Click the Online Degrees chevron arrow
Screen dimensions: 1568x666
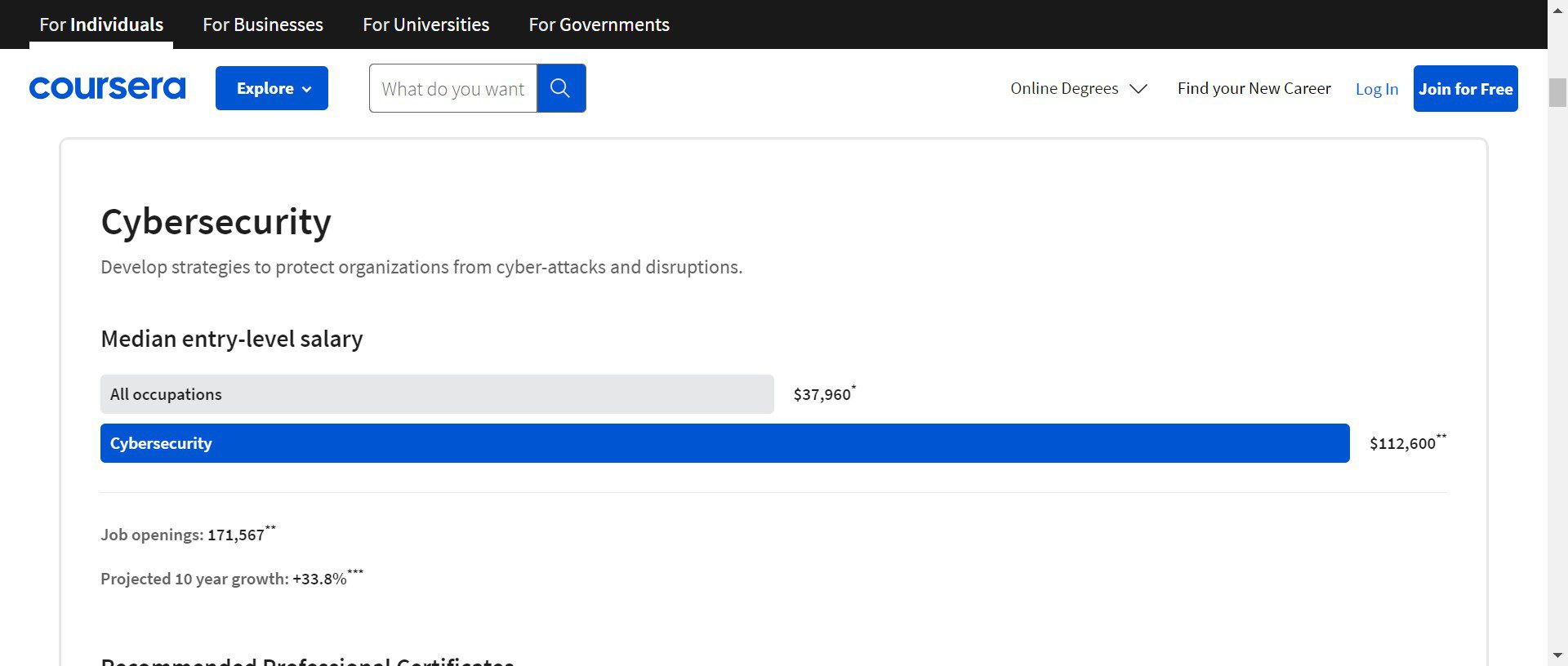1138,89
